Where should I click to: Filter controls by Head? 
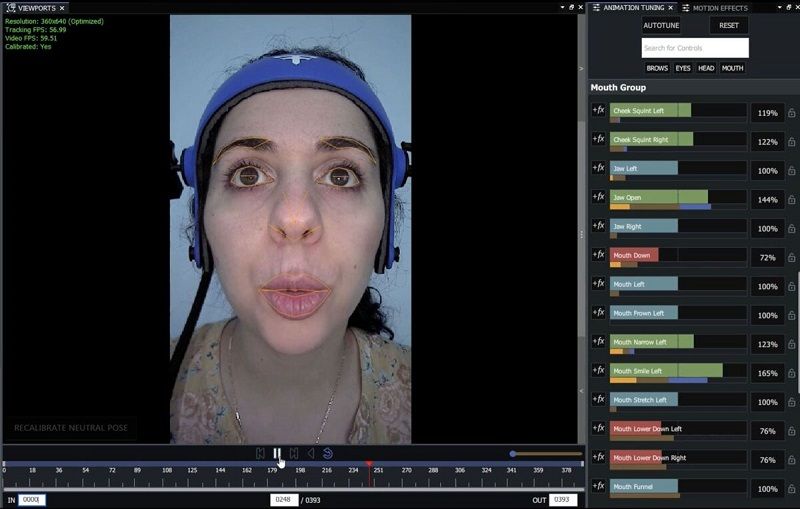(706, 68)
